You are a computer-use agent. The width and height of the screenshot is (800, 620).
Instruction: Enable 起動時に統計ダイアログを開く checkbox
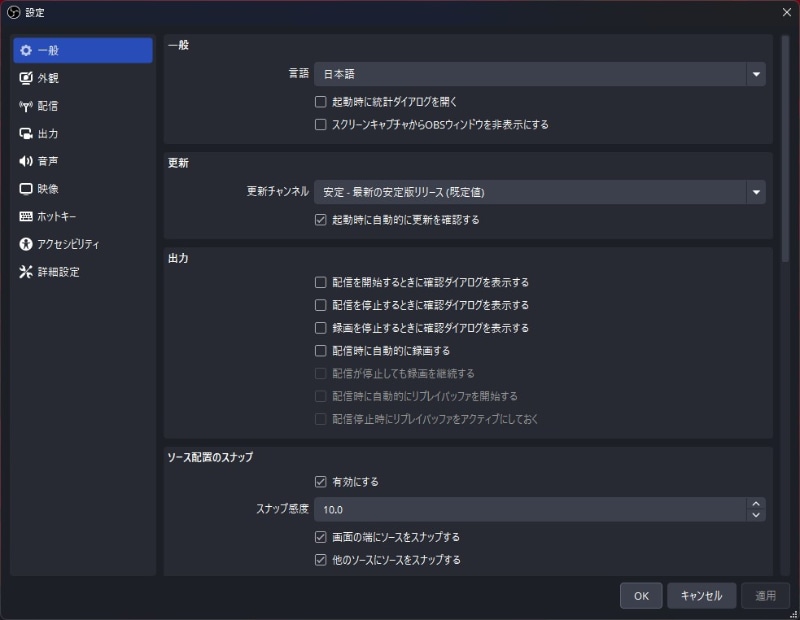click(x=321, y=102)
